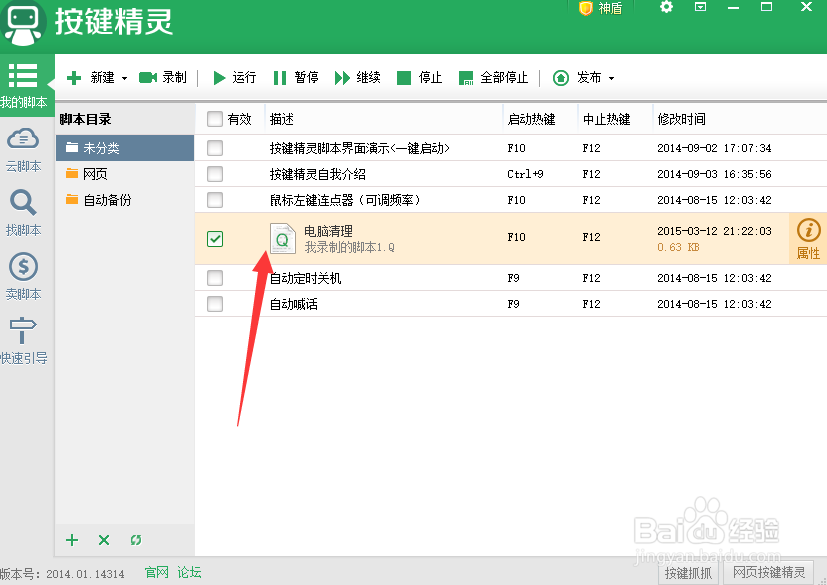Check the 鼠标左键连点器 row checkbox
Viewport: 827px width, 585px height.
215,200
